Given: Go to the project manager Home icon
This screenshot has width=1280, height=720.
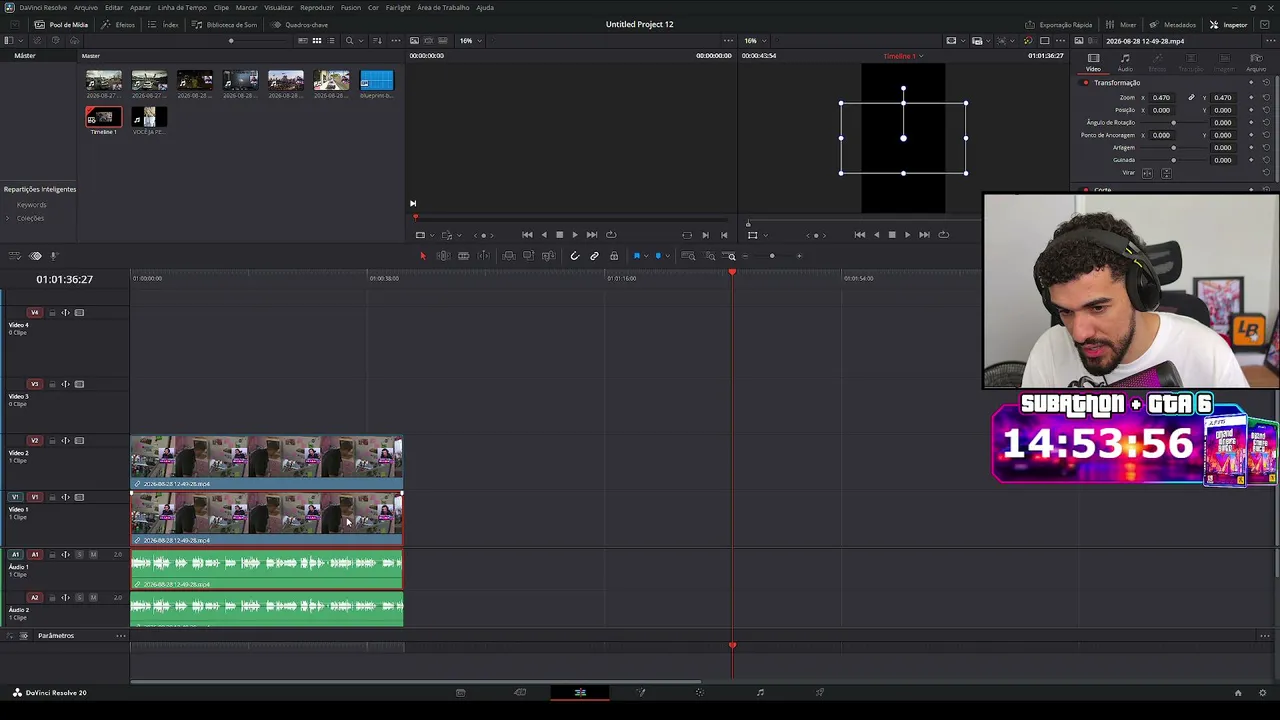Looking at the screenshot, I should 1237,692.
